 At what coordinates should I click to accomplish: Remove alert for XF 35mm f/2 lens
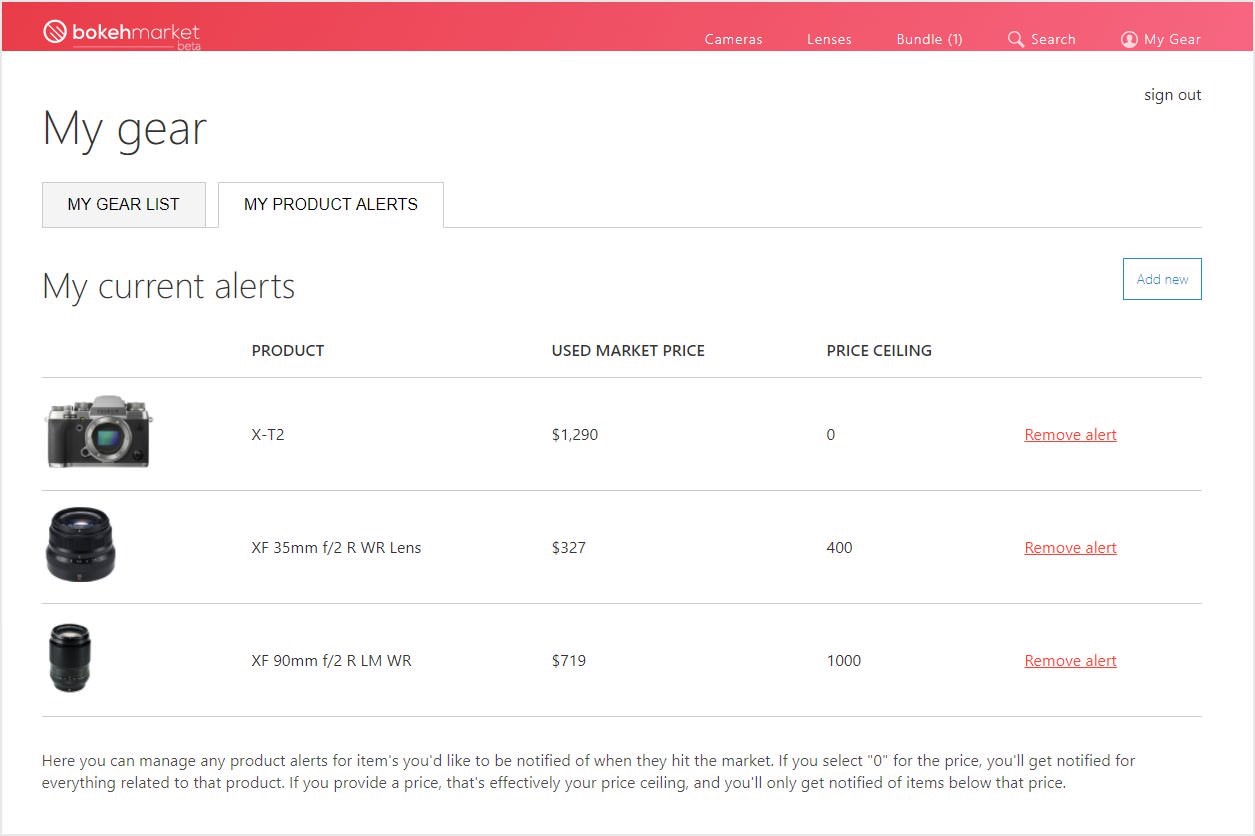1070,547
